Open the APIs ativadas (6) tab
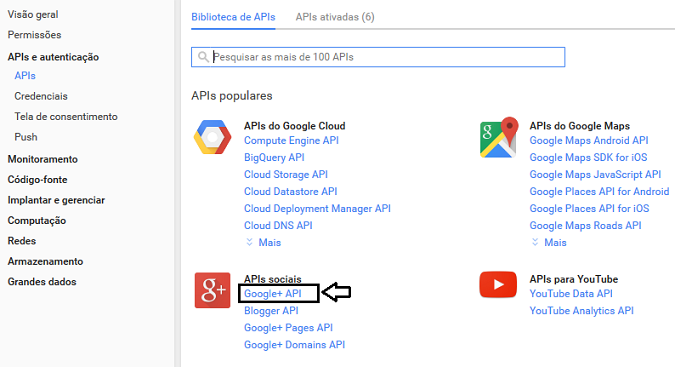The height and width of the screenshot is (367, 675). [x=335, y=17]
